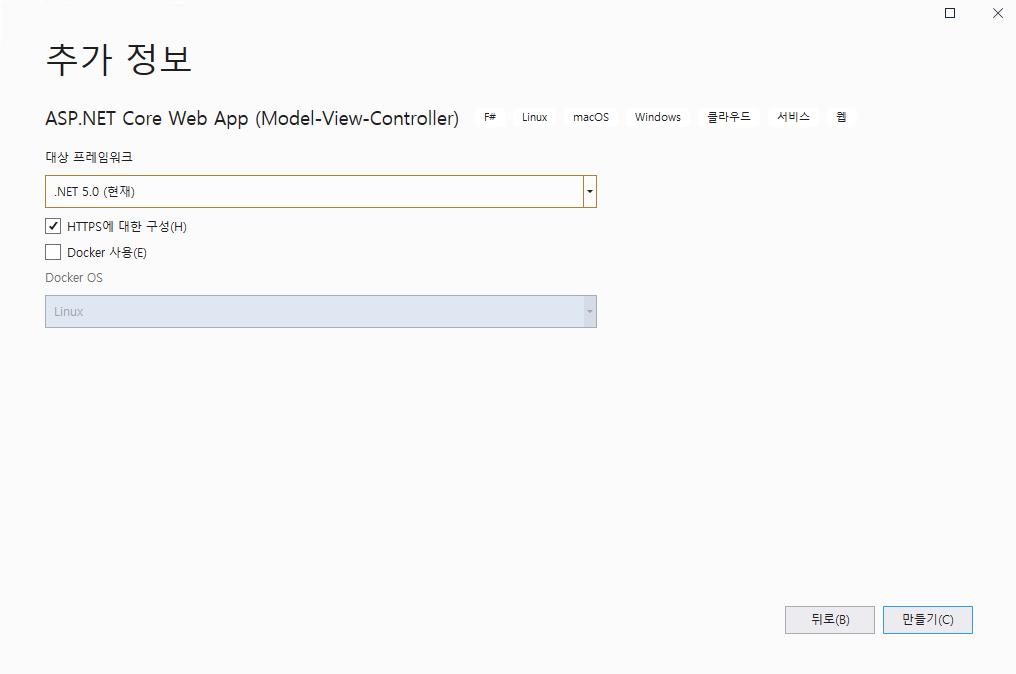Click the arrow on the 대상 프레임워크 dropdown
The width and height of the screenshot is (1016, 674).
[x=590, y=191]
